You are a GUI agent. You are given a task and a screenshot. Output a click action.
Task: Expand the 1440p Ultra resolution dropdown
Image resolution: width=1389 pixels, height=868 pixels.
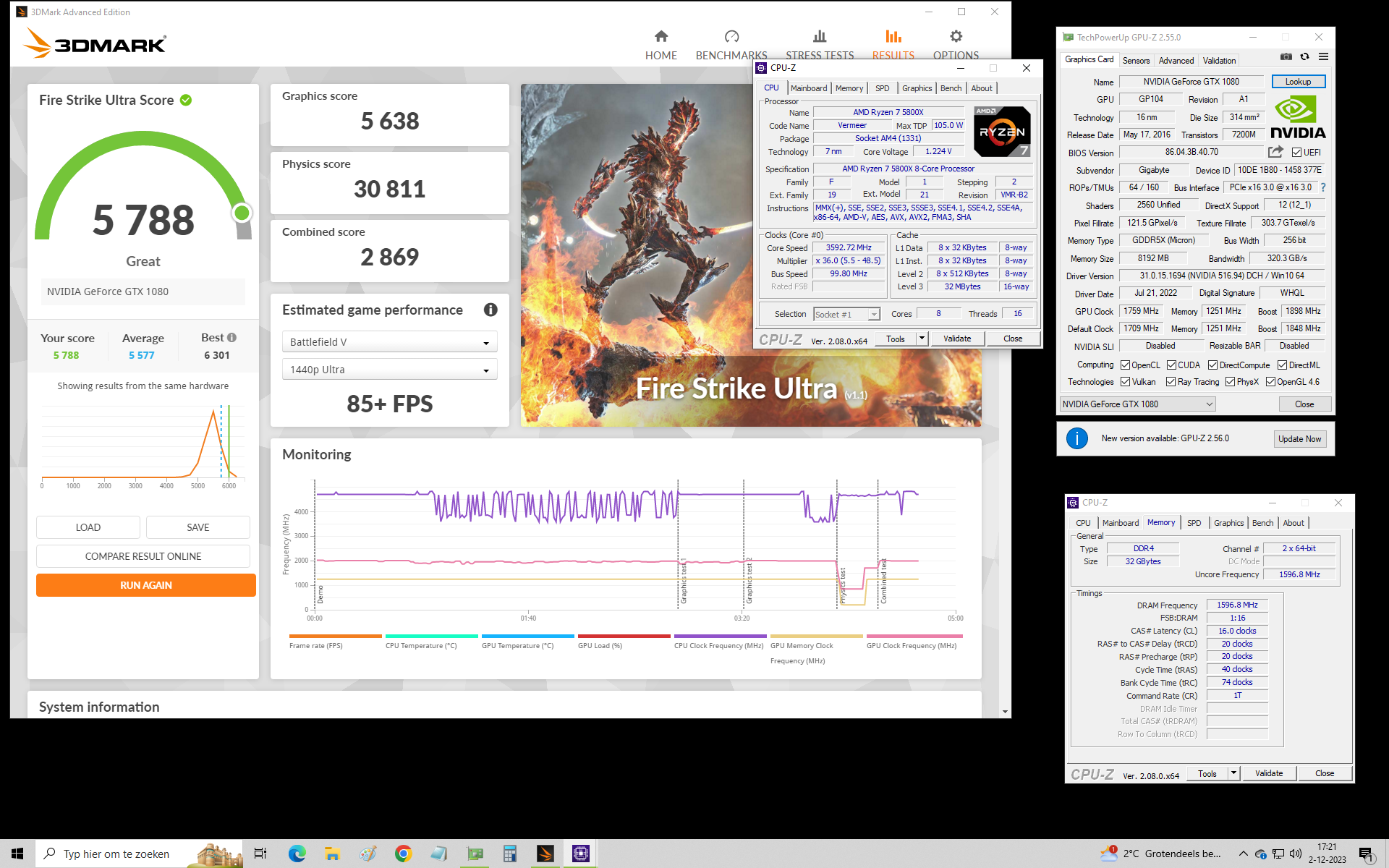[x=389, y=370]
